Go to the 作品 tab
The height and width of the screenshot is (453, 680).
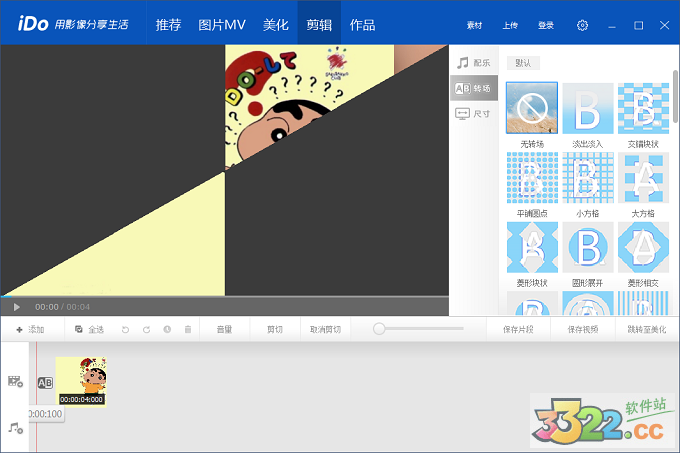(363, 25)
